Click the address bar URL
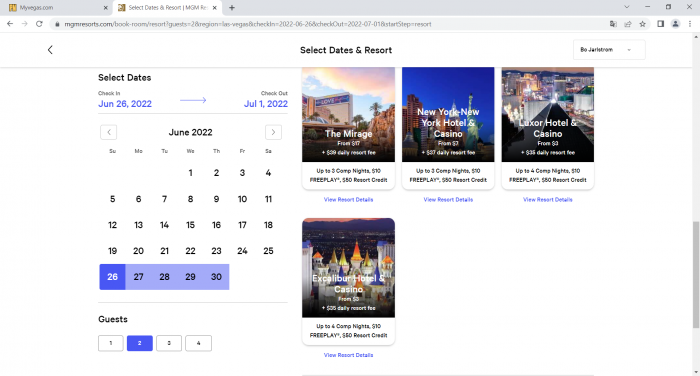The image size is (700, 376). [x=248, y=24]
